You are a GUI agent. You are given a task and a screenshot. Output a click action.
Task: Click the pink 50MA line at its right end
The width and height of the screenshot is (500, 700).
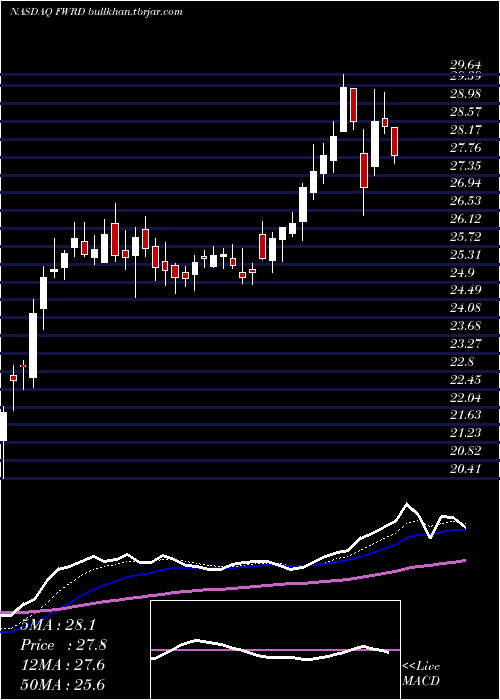click(x=464, y=560)
